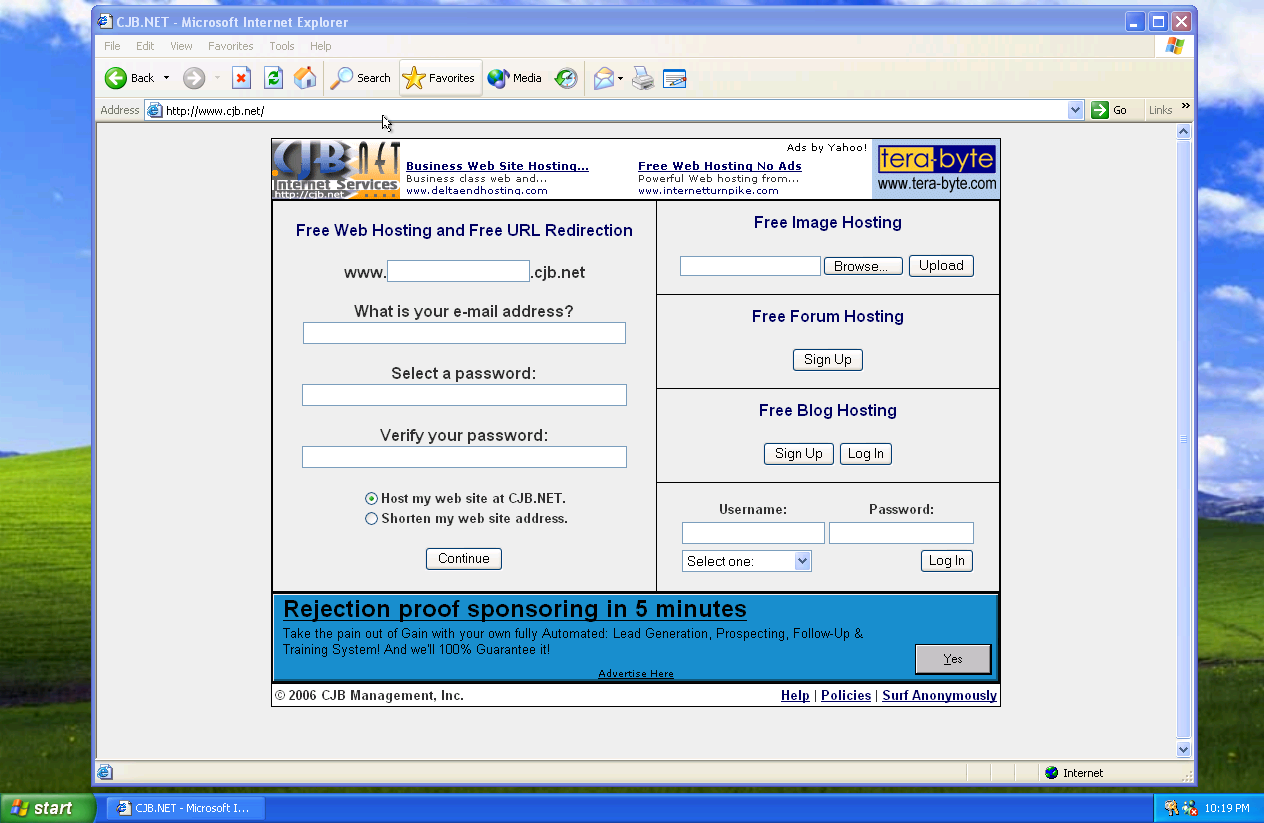Click the page scrollbar down arrow
1264x823 pixels.
pos(1184,750)
